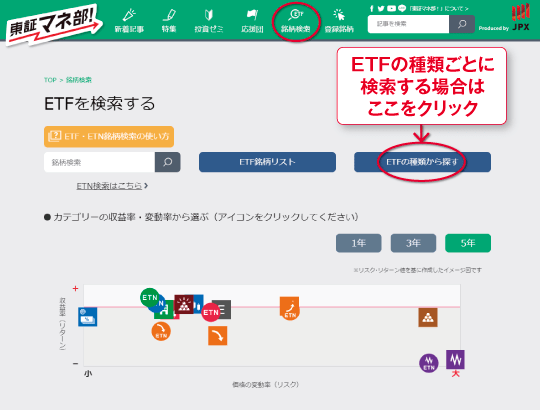The image size is (540, 410).
Task: Click the 銘柄検索 breadcrumb link
Action: tap(79, 80)
